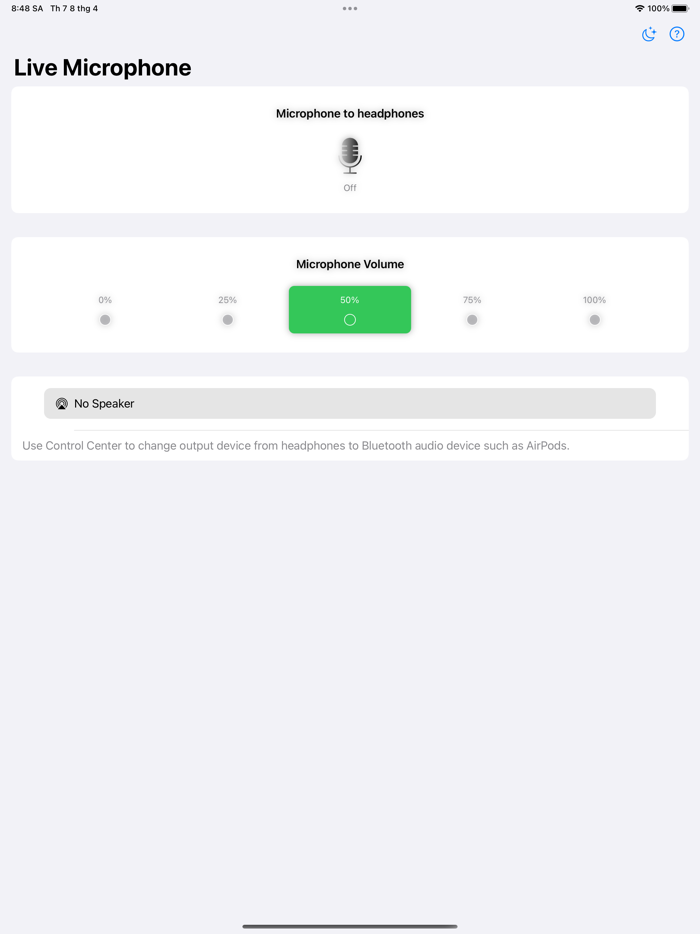This screenshot has width=700, height=934.
Task: Open help via the question mark icon
Action: pyautogui.click(x=677, y=34)
